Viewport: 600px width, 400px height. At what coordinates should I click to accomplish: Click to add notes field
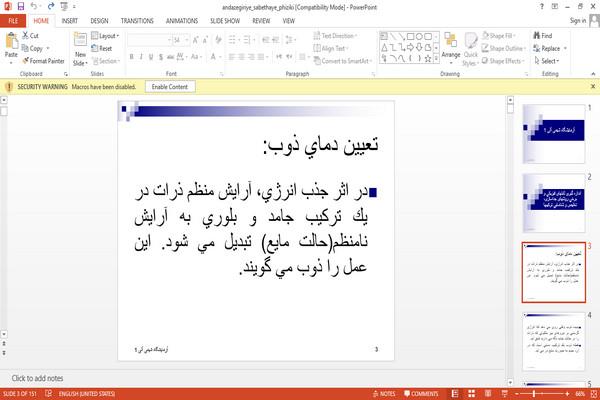coord(253,378)
